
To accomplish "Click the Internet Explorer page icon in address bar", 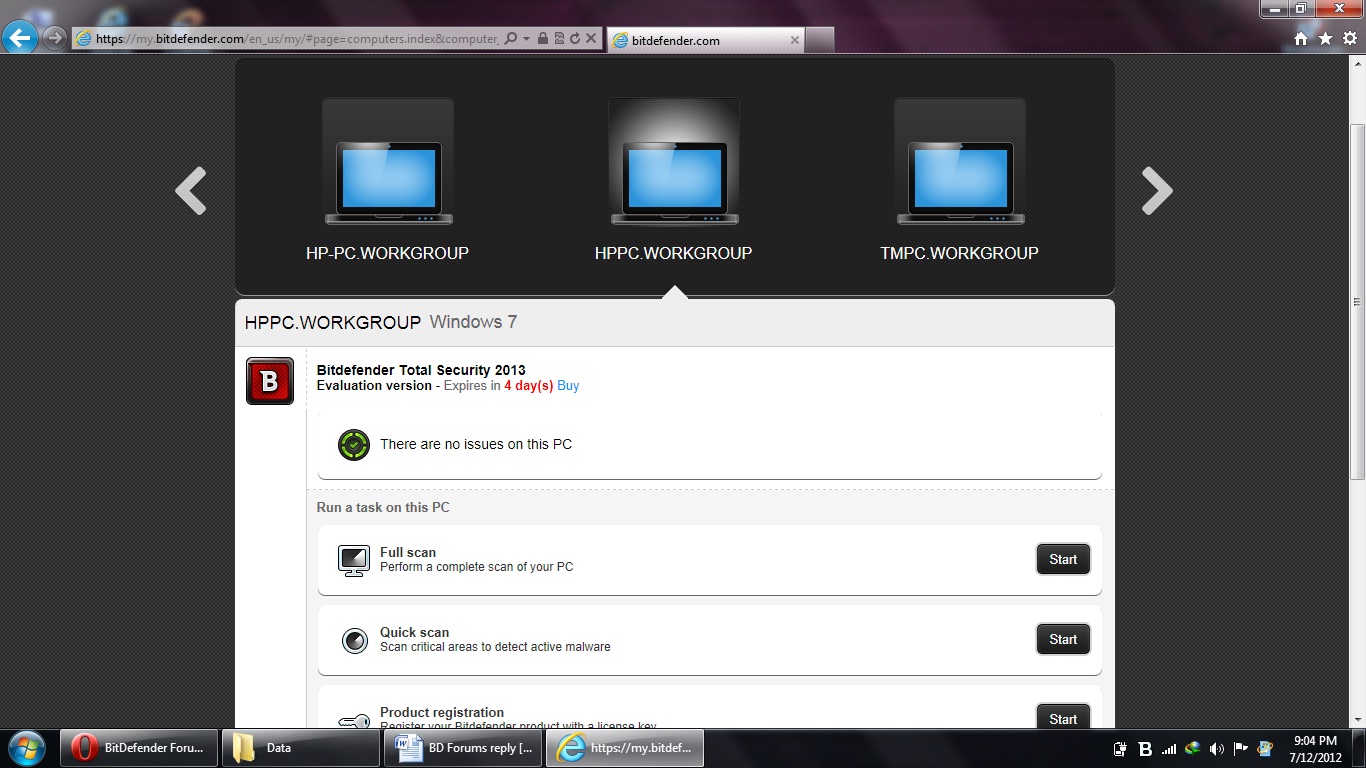I will 85,39.
